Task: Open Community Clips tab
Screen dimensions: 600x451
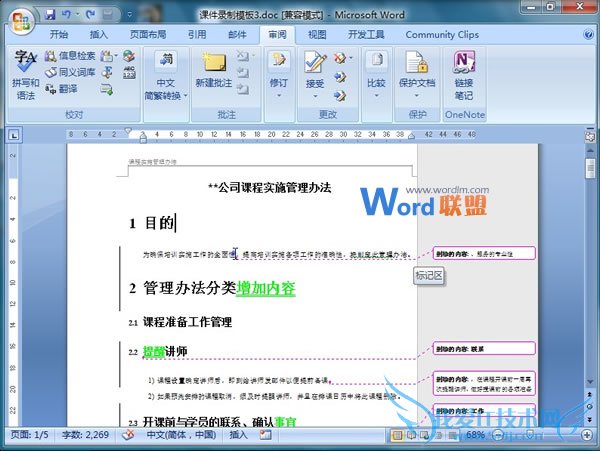Action: (442, 35)
